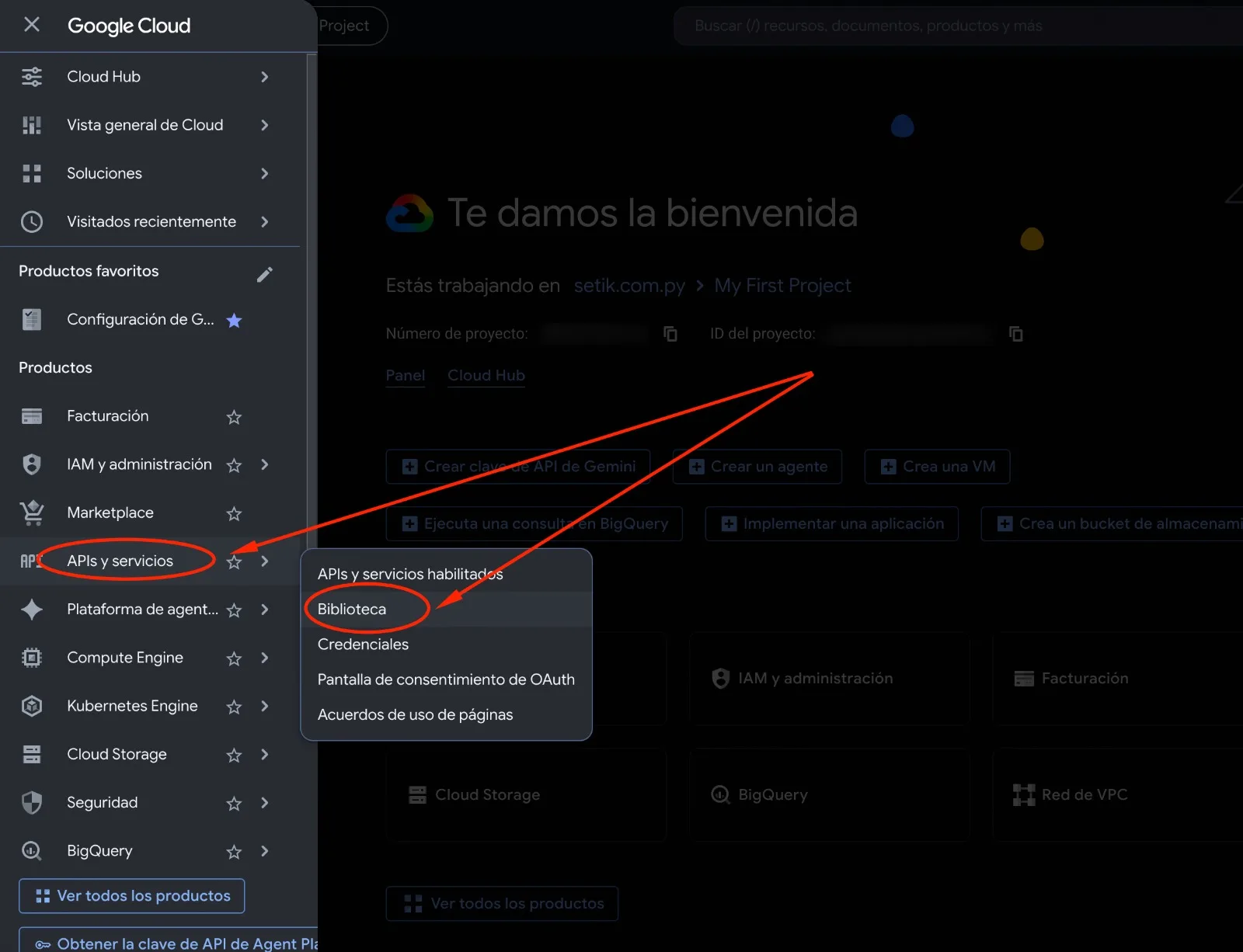Unpin Configuración de G... using its filled star
The width and height of the screenshot is (1243, 952).
[x=234, y=320]
